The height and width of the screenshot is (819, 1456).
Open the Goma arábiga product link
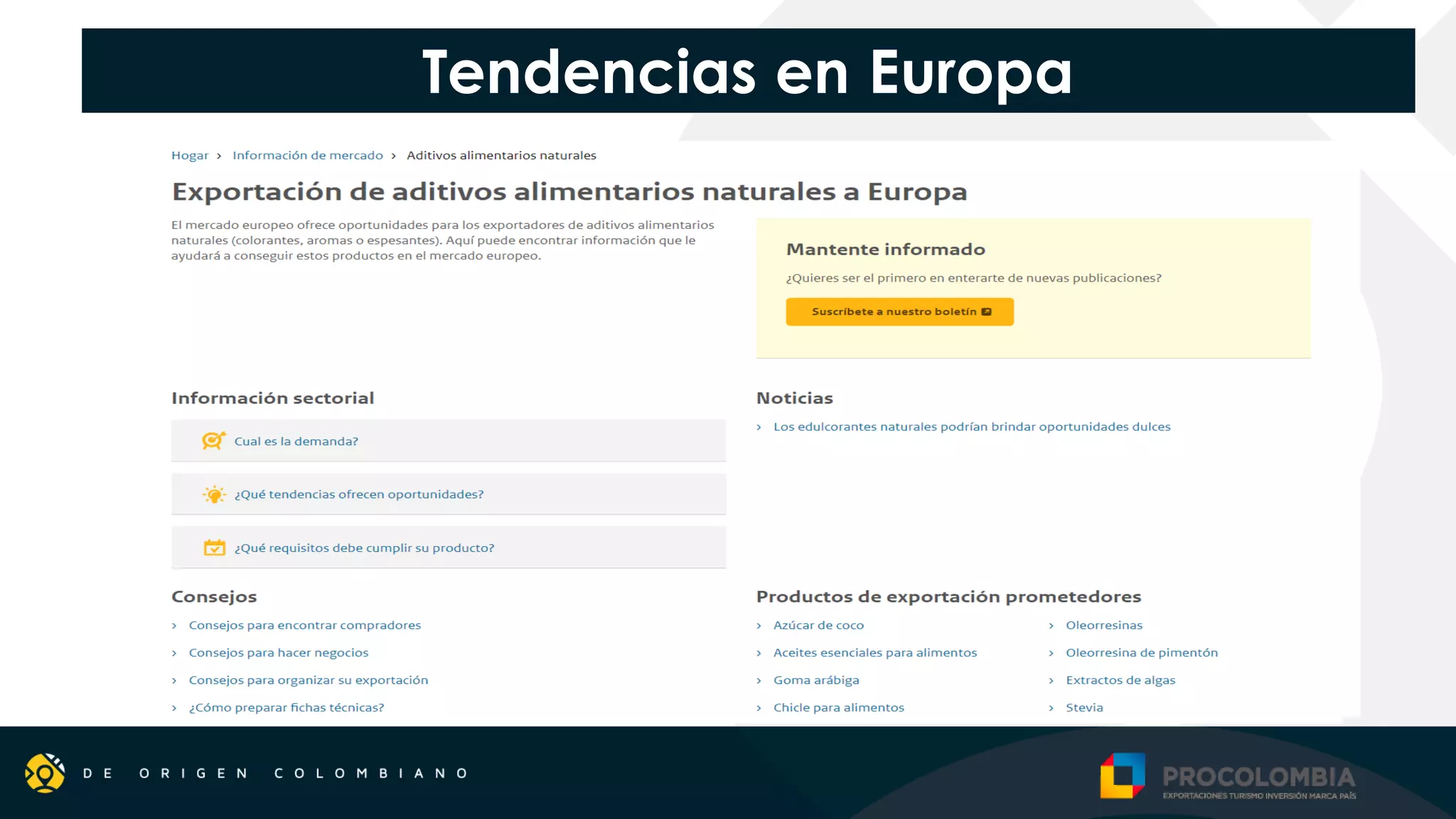pyautogui.click(x=816, y=680)
